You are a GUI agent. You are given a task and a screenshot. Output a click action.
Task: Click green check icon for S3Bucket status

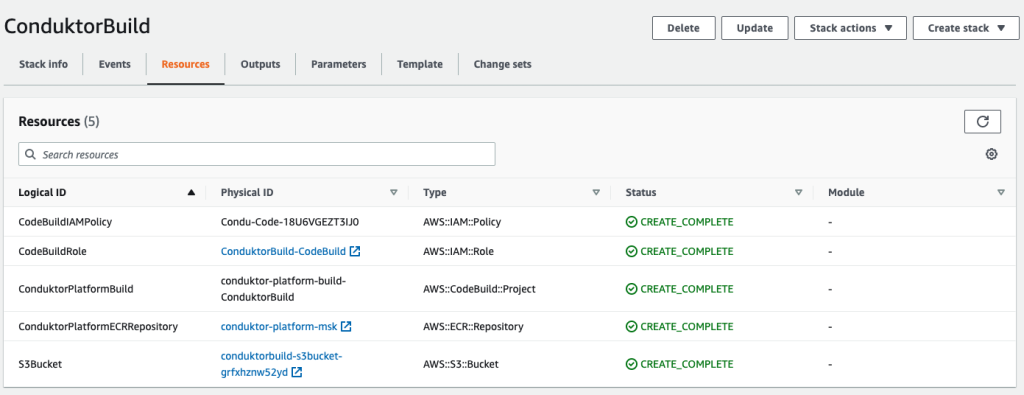coord(631,364)
